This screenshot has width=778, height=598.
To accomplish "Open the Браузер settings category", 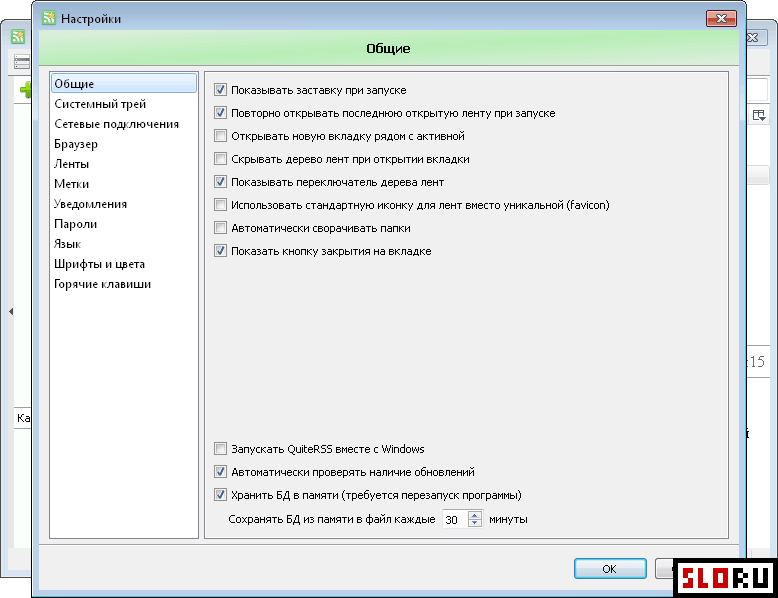I will 76,144.
